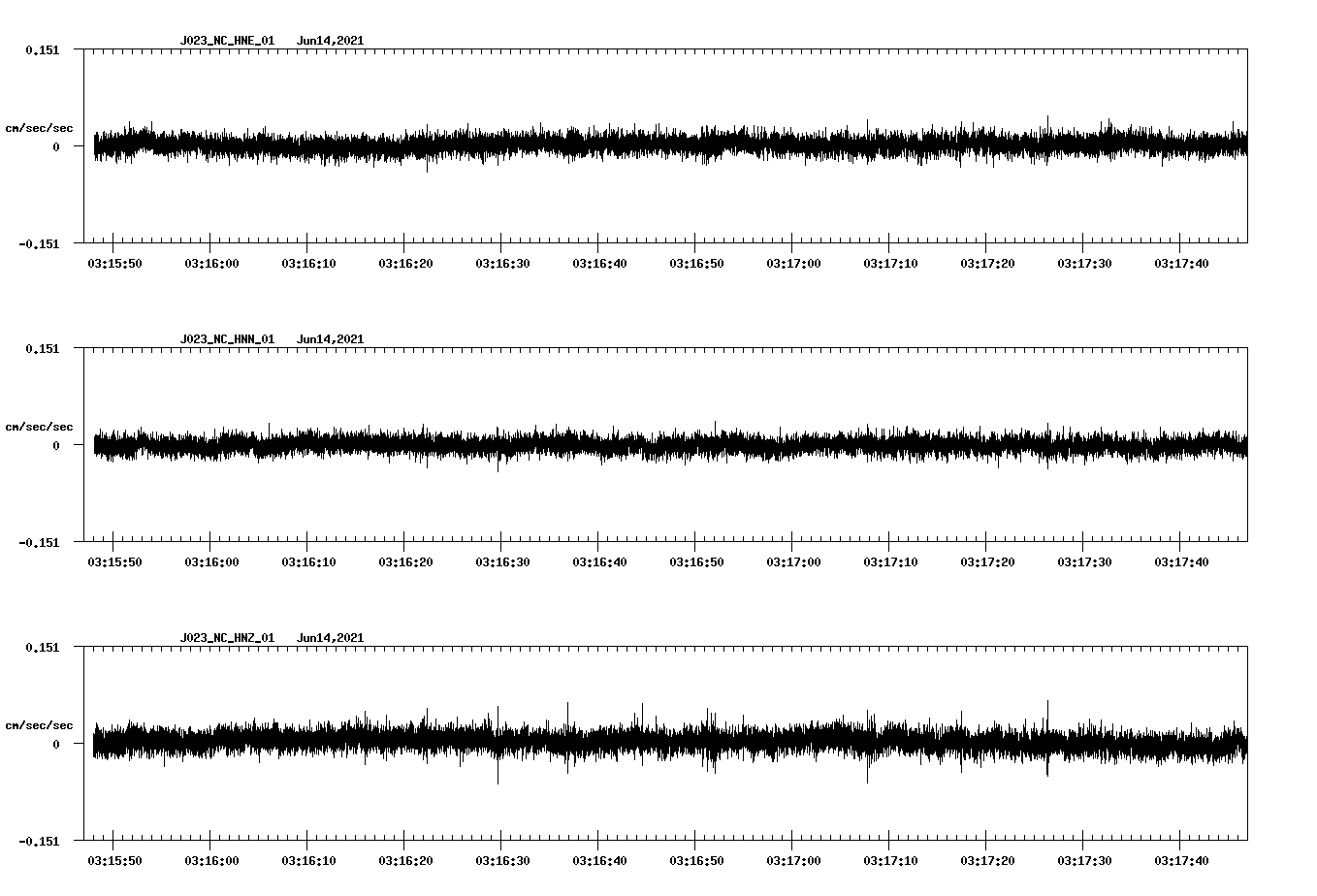Select 03:16:20 time label under HNE plot
Screen dimensions: 1317x896
tap(405, 264)
